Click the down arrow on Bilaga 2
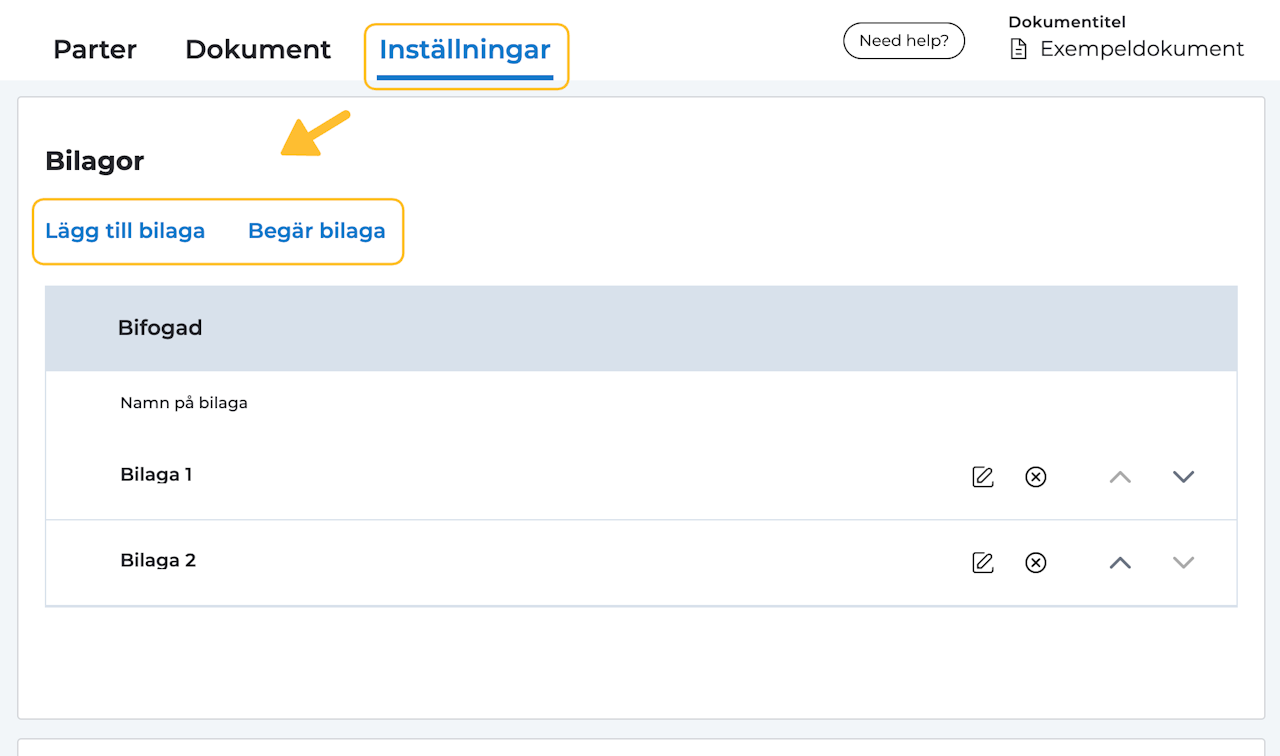1280x756 pixels. tap(1183, 563)
